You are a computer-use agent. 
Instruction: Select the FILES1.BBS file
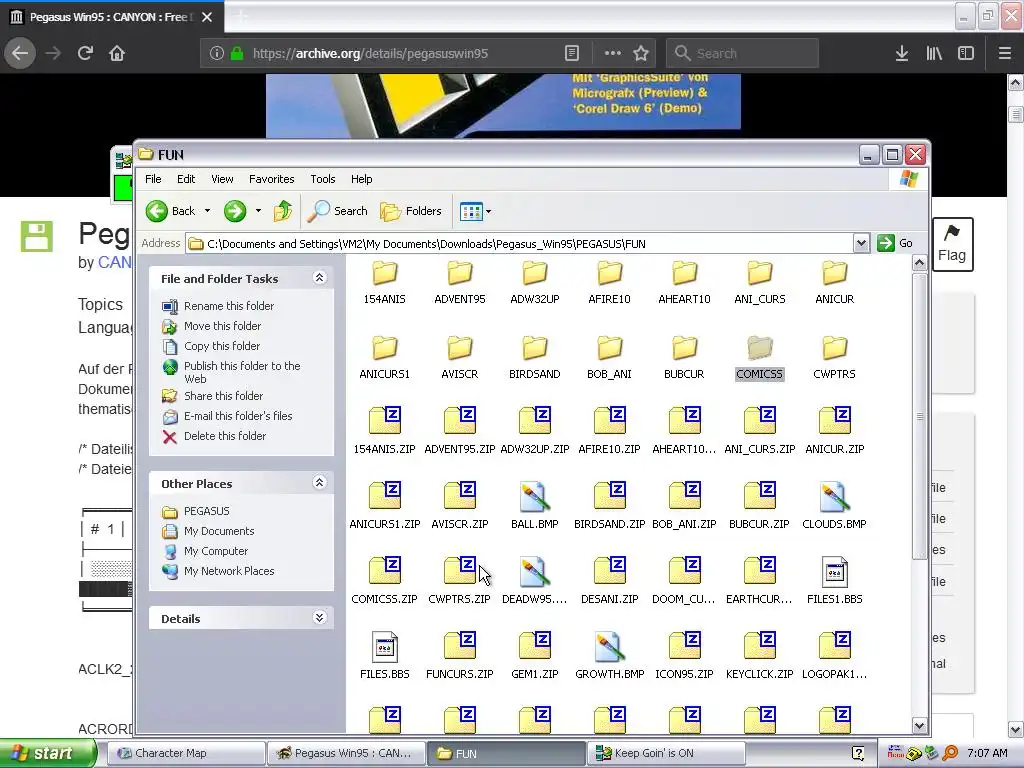(x=834, y=582)
